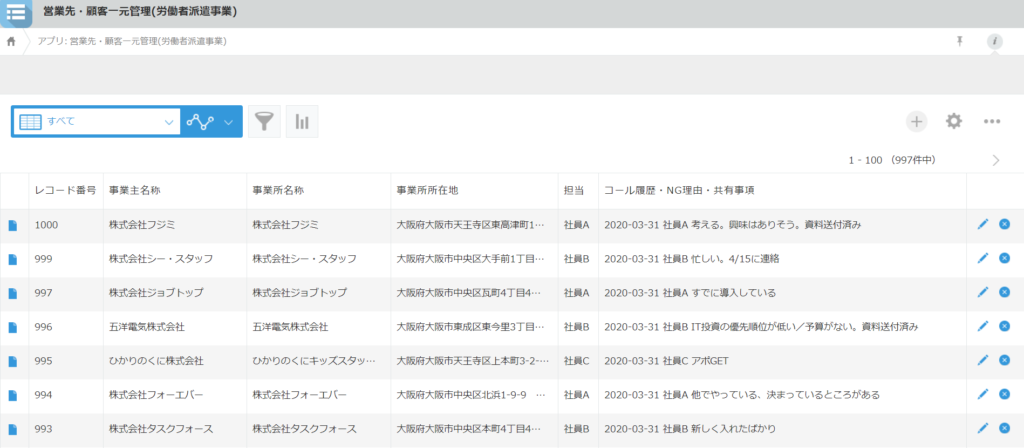This screenshot has width=1024, height=448.
Task: Add a new record with plus icon
Action: (916, 121)
